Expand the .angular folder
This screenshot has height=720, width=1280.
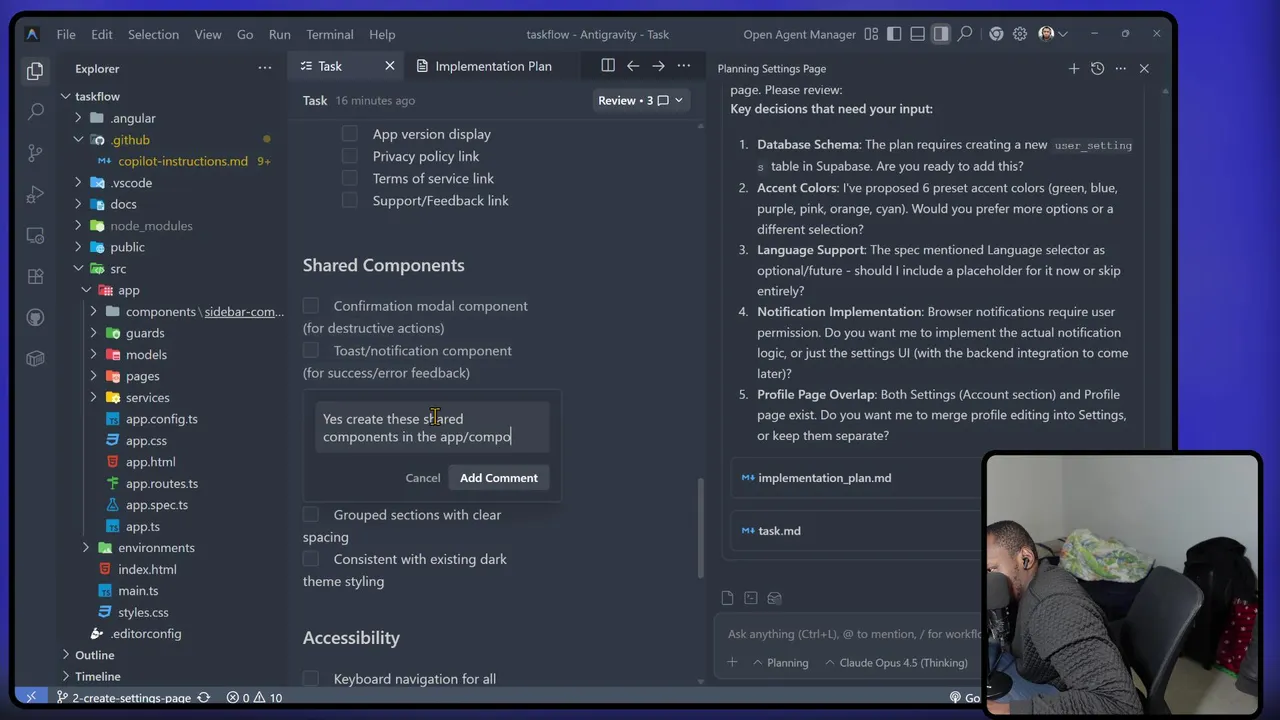[78, 118]
